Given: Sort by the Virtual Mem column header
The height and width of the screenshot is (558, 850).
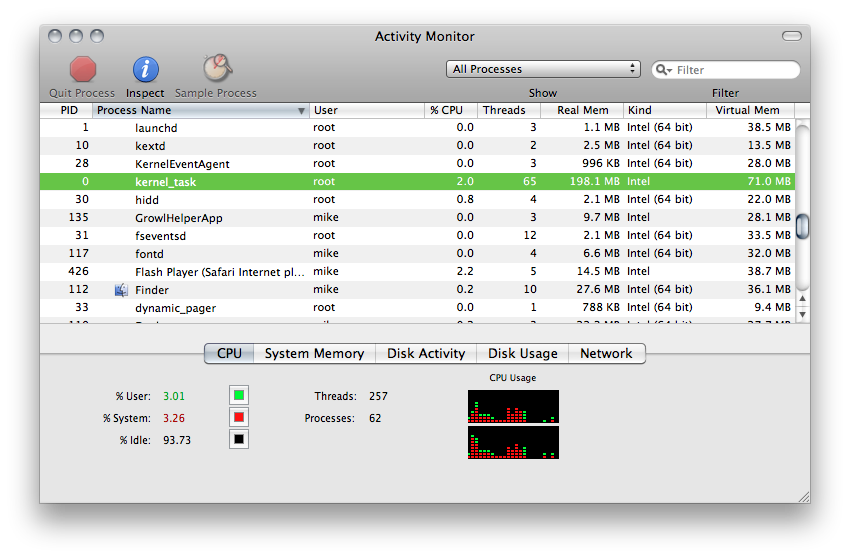Looking at the screenshot, I should 751,110.
